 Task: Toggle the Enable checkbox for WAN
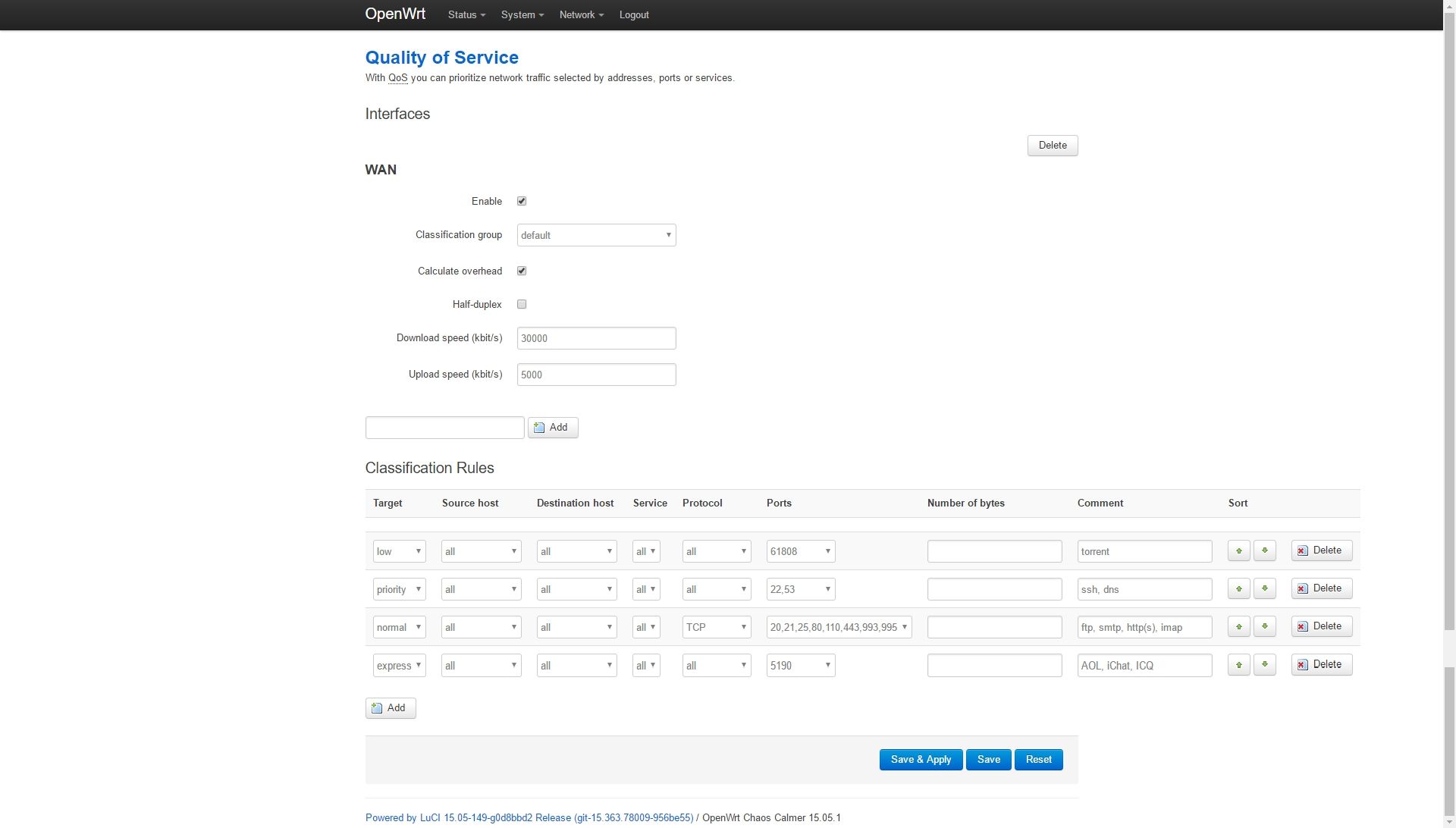[522, 201]
